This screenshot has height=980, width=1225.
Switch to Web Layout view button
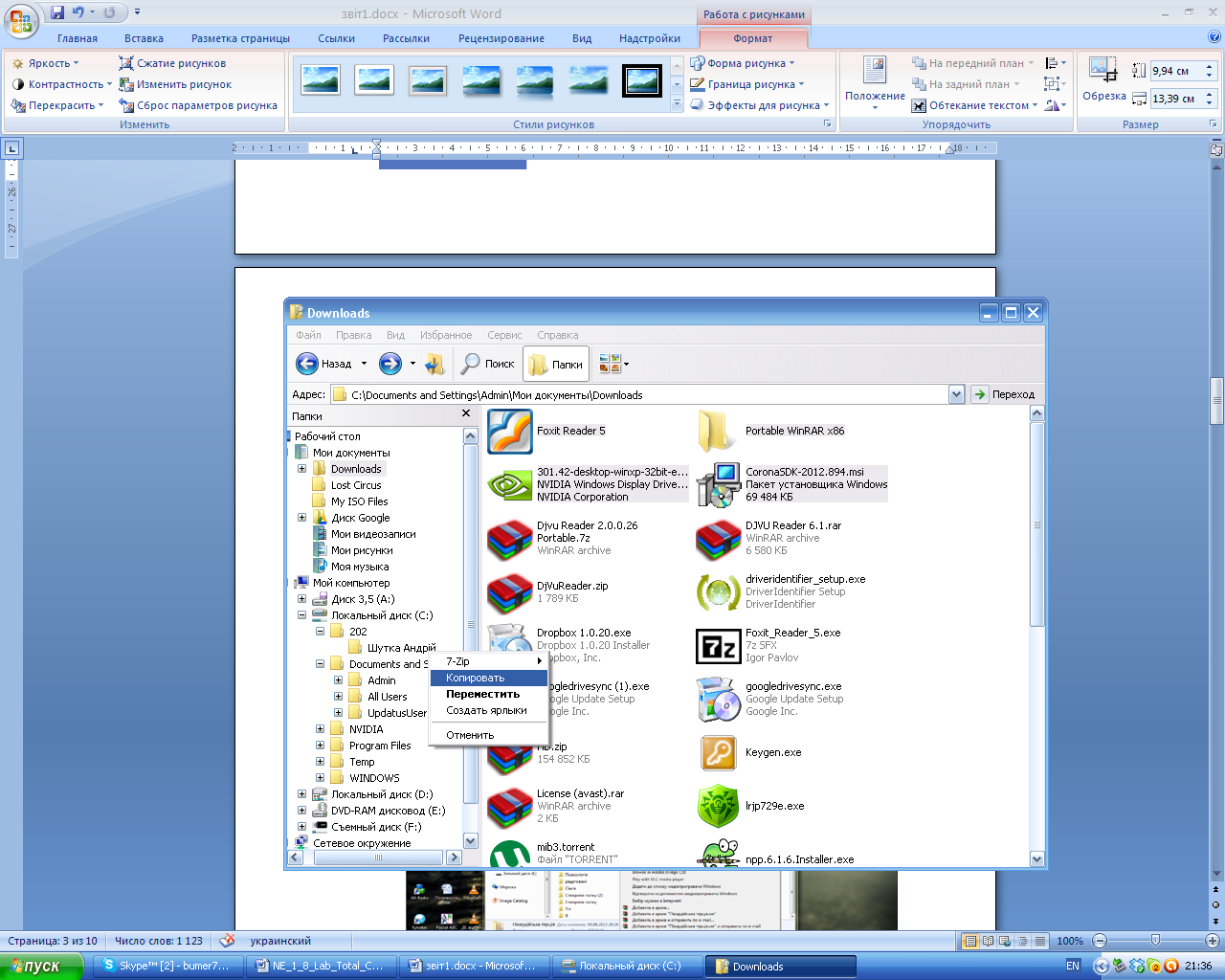(1006, 941)
